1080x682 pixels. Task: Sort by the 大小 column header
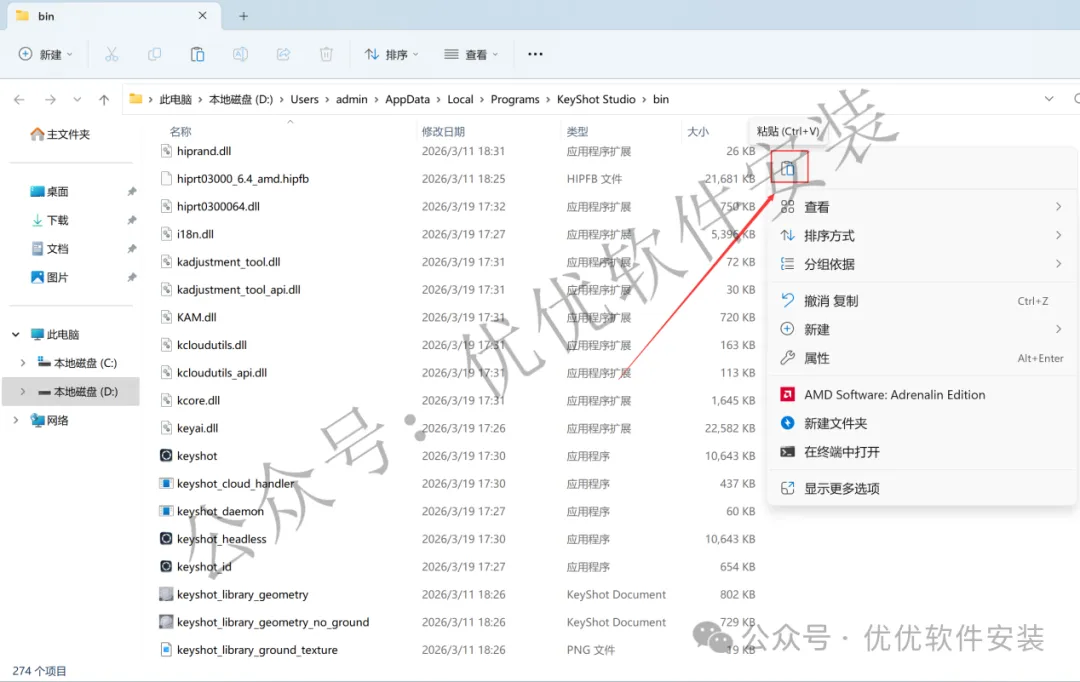(x=698, y=132)
